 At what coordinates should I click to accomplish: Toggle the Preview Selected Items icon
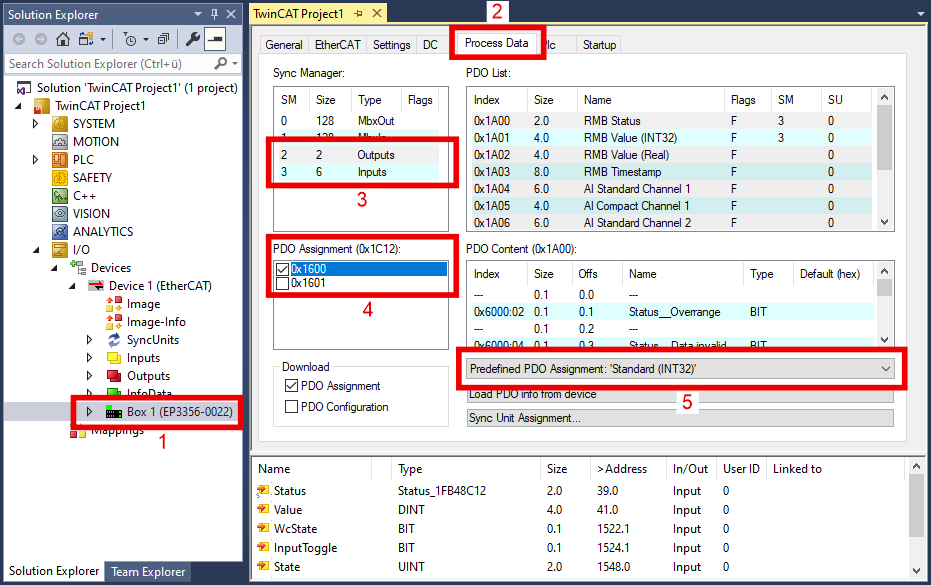click(215, 39)
